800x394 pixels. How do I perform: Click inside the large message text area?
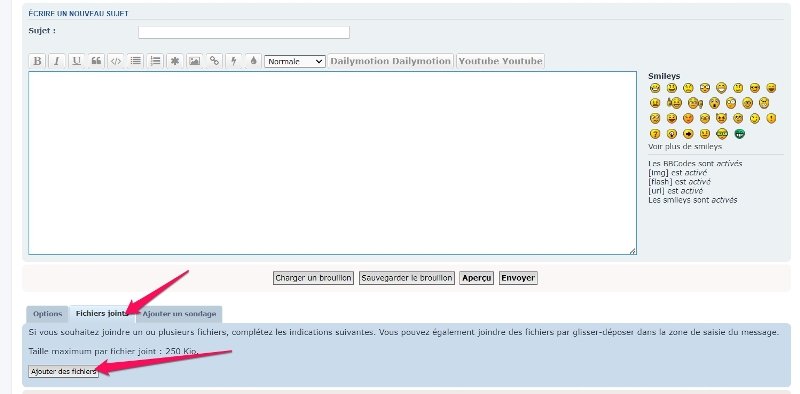click(x=332, y=163)
